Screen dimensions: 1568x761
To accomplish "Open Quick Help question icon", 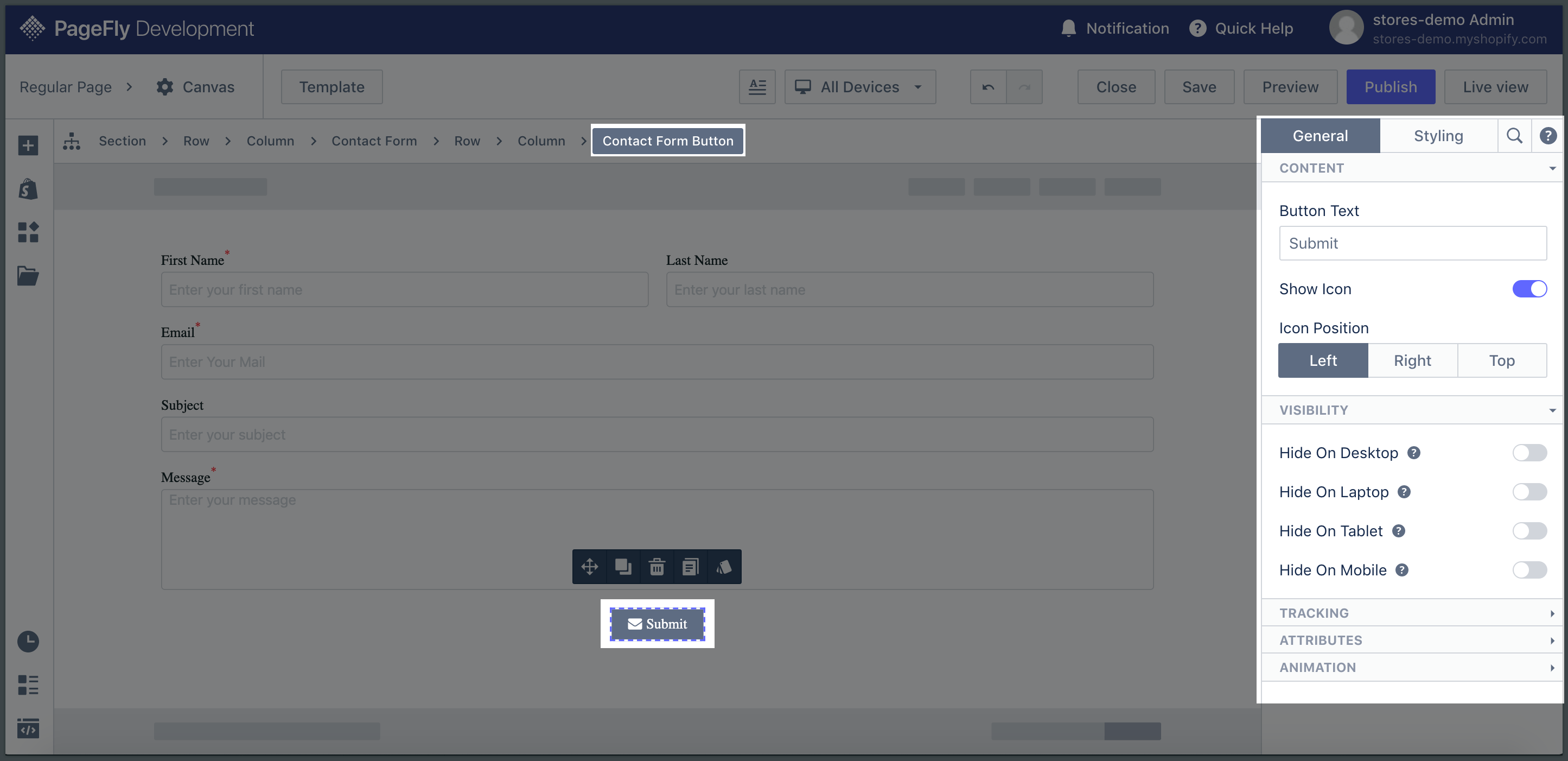I will pos(1197,28).
